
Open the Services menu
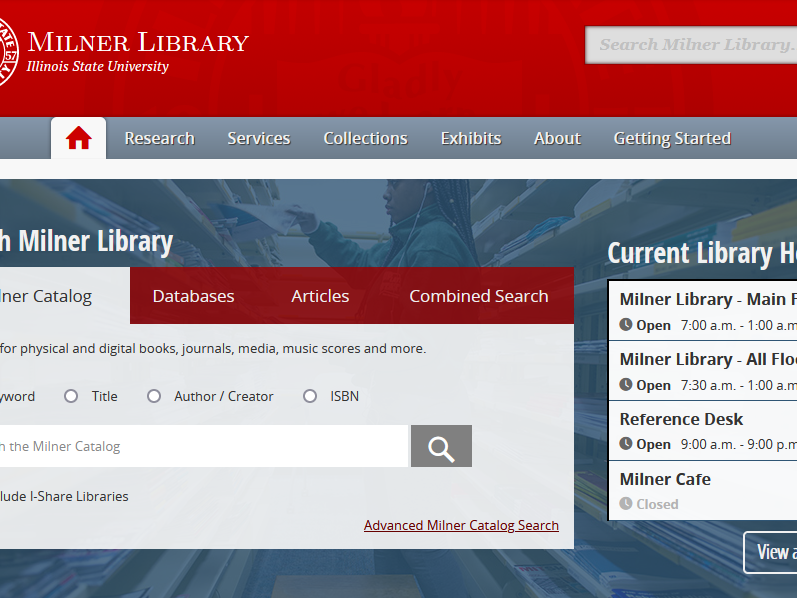click(x=259, y=138)
